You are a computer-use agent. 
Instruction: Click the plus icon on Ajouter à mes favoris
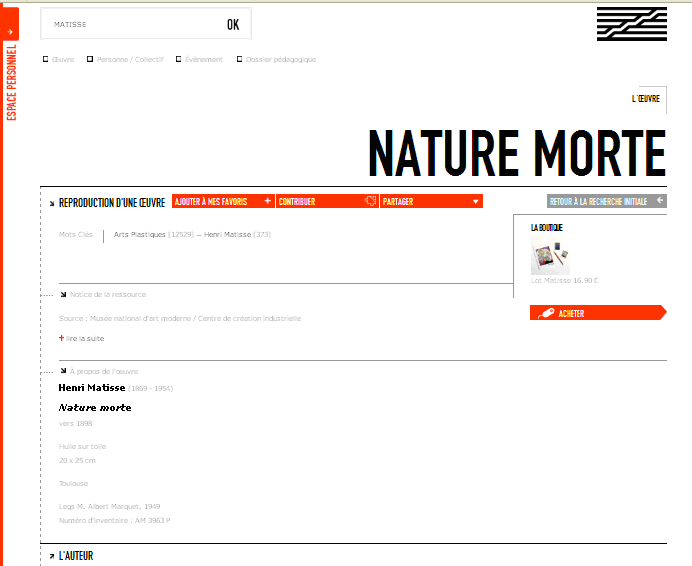click(267, 201)
